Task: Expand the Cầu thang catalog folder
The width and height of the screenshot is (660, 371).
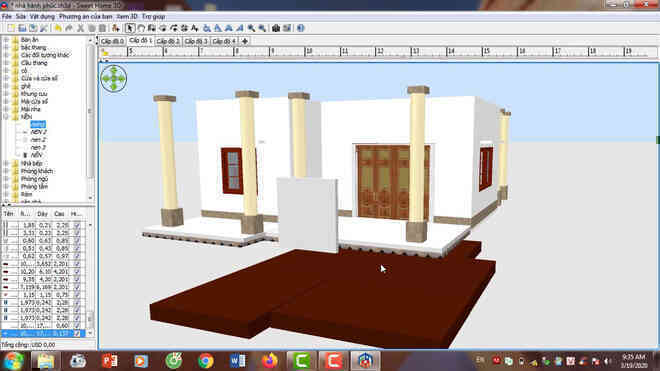Action: pos(6,63)
